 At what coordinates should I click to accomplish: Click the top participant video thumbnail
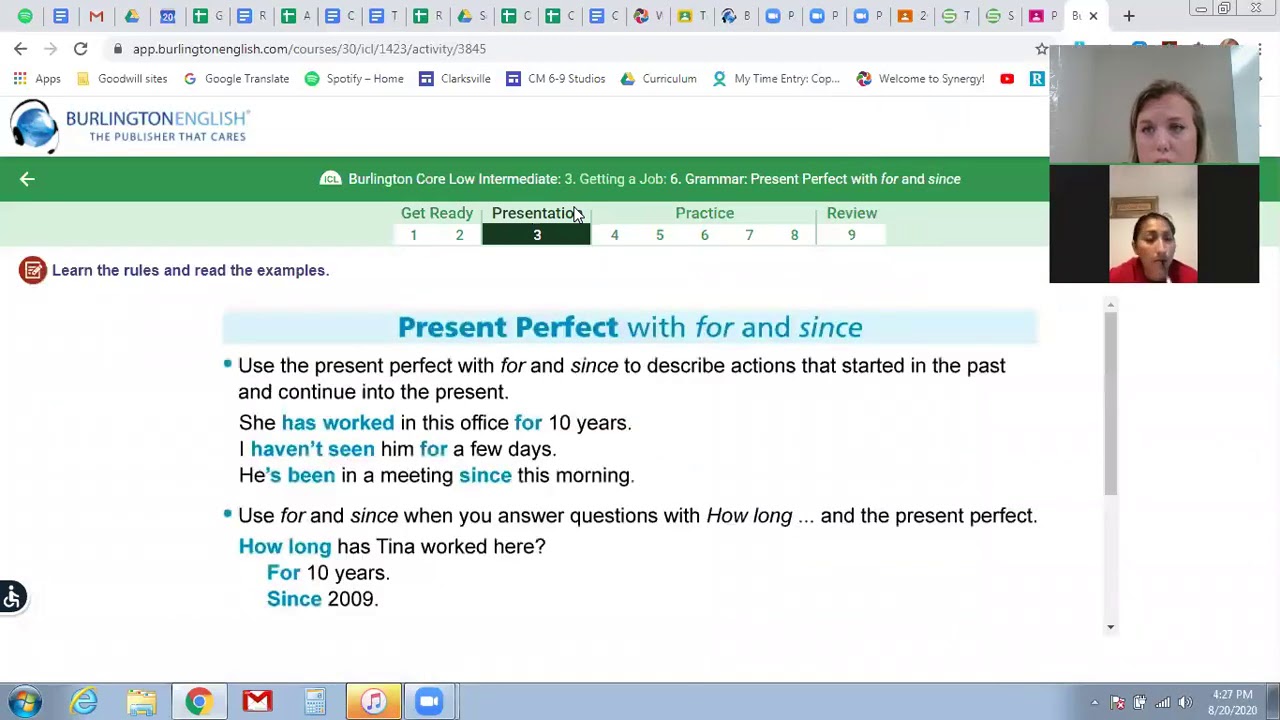[1154, 103]
